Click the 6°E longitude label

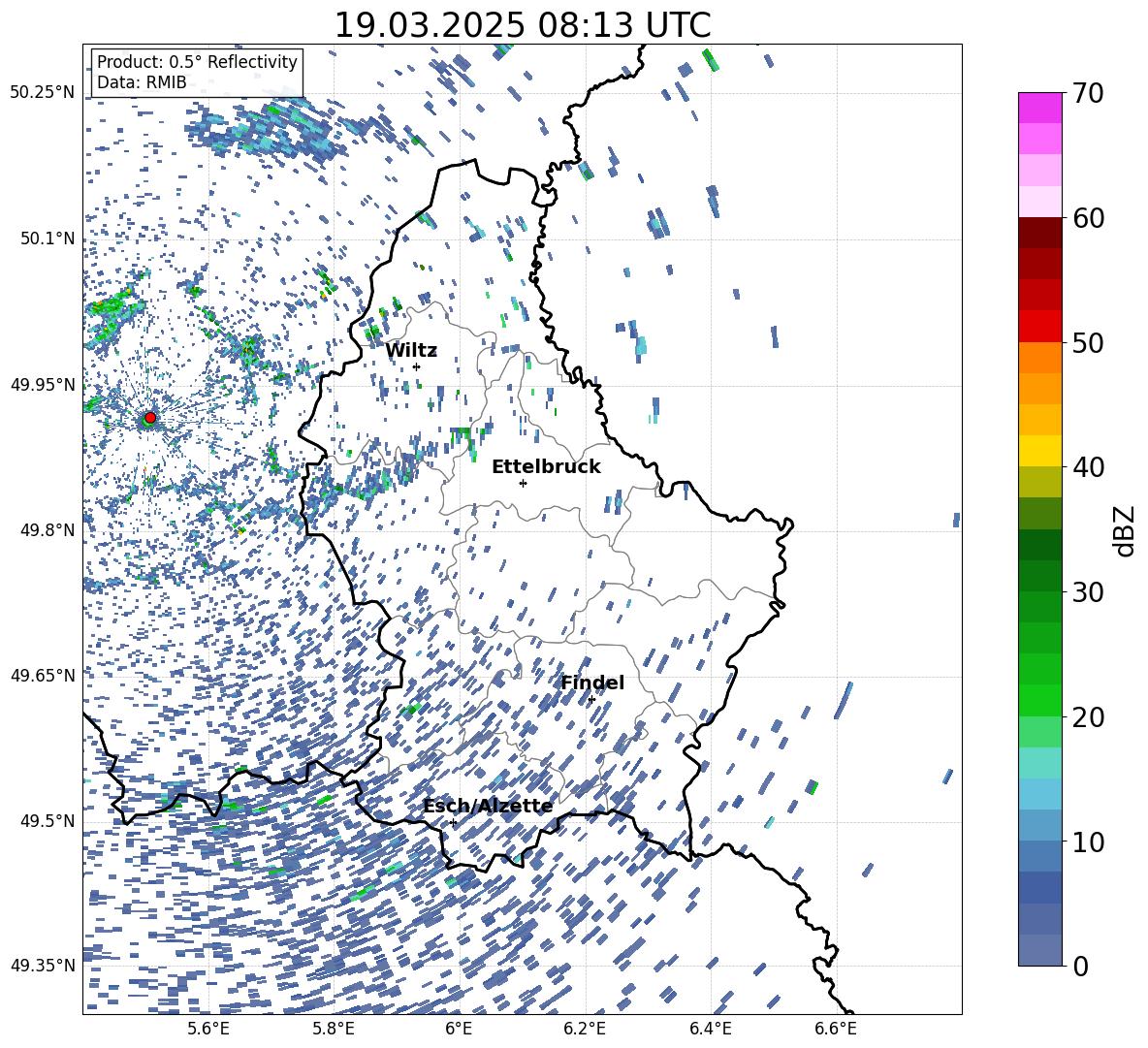[x=459, y=1029]
